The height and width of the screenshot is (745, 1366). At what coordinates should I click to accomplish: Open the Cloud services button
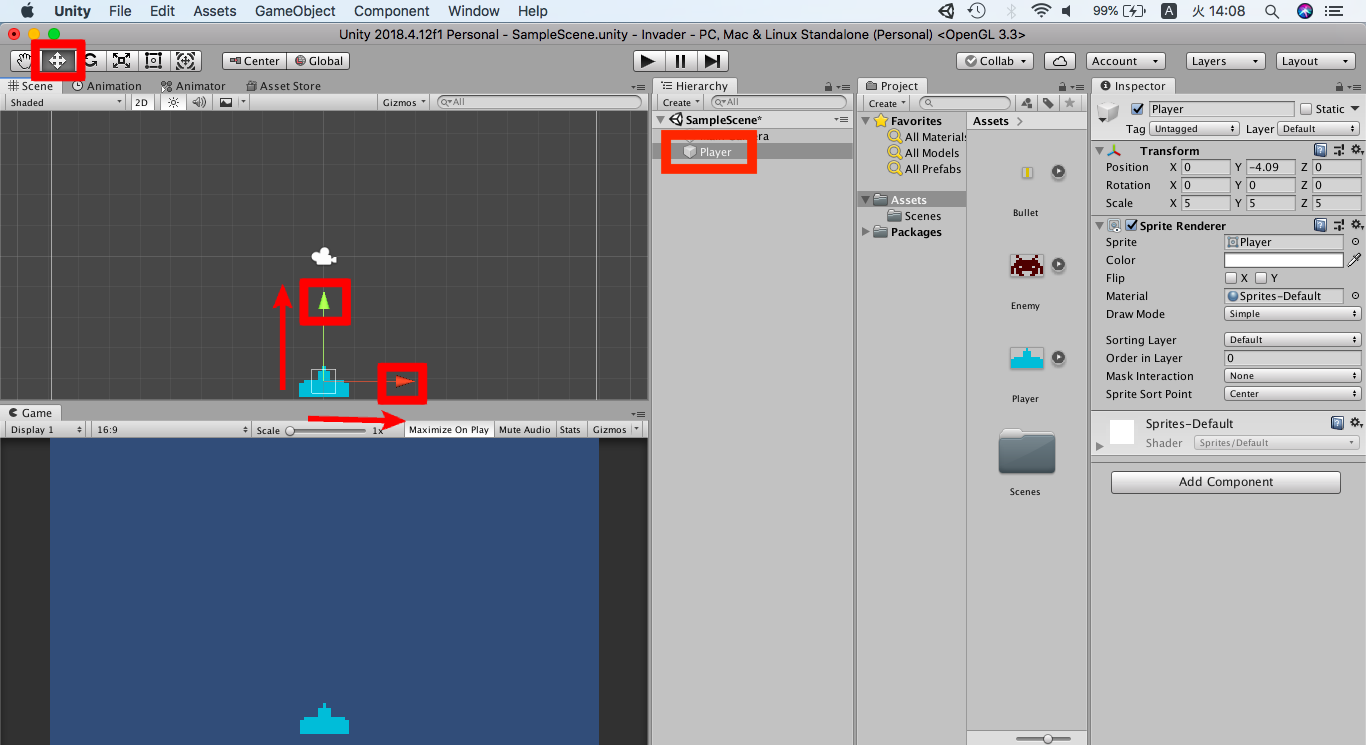coord(1062,61)
